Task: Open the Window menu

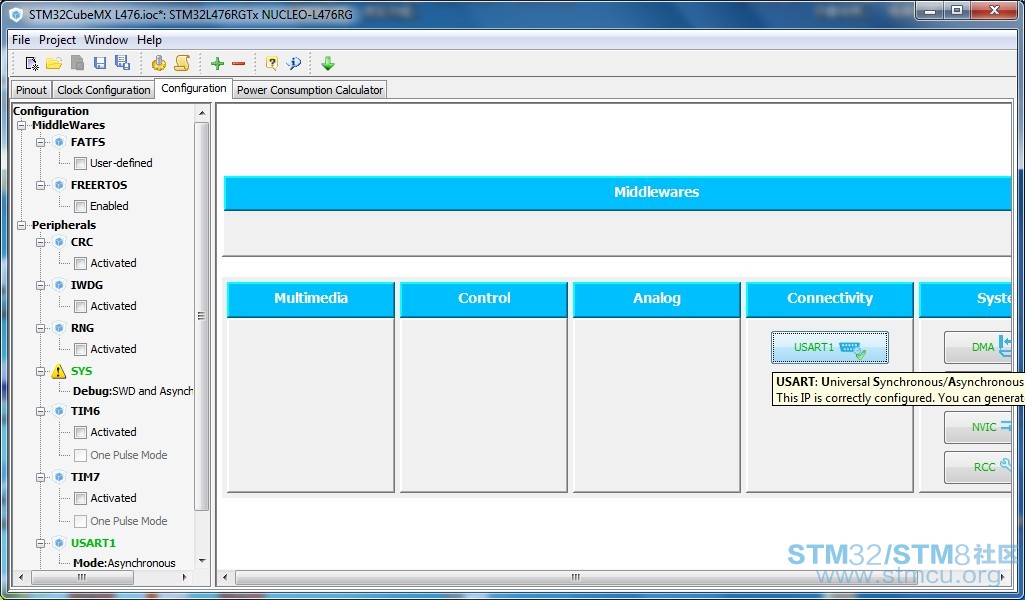Action: click(106, 40)
